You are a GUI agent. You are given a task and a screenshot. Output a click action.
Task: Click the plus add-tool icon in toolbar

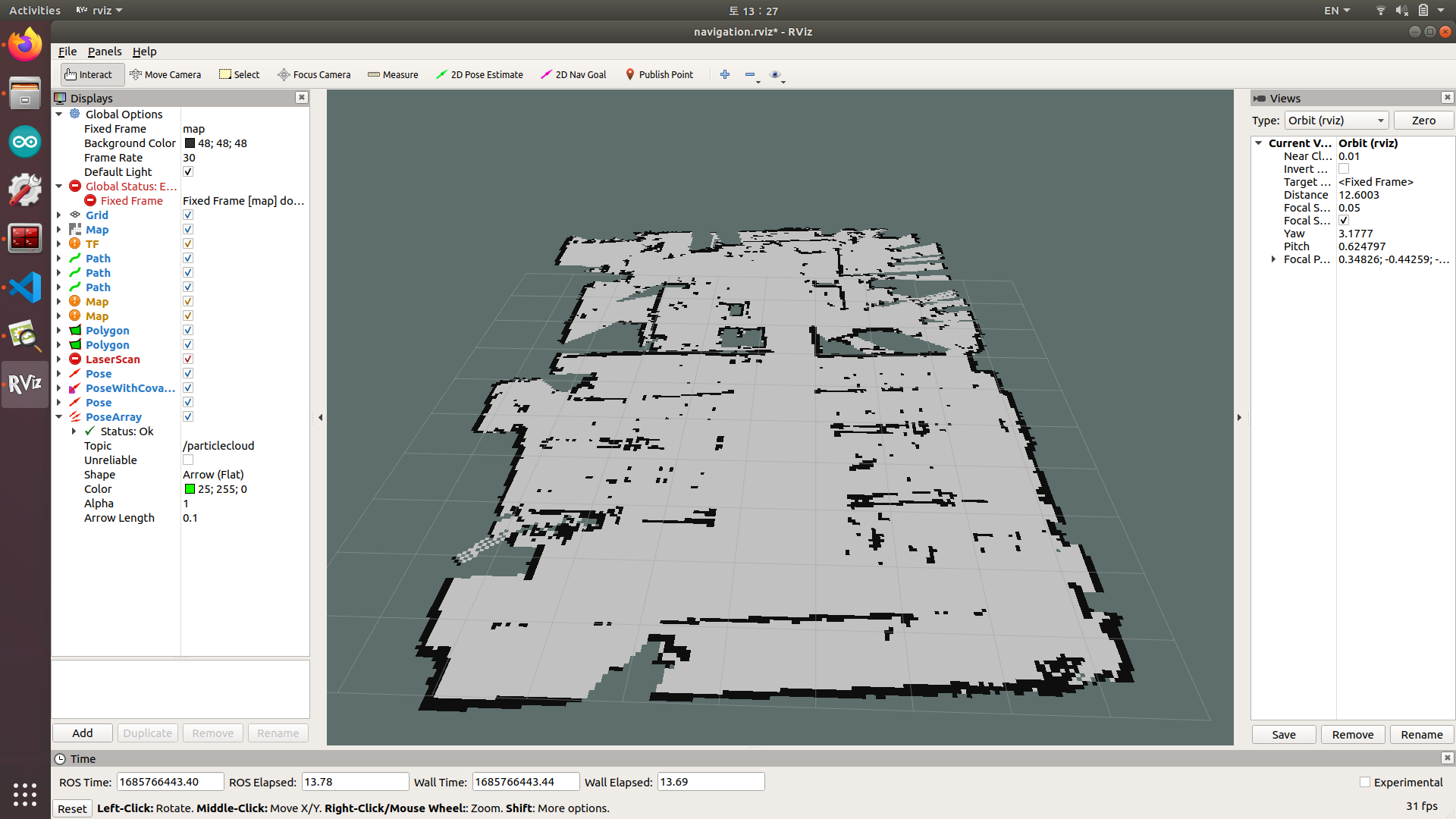pyautogui.click(x=725, y=74)
